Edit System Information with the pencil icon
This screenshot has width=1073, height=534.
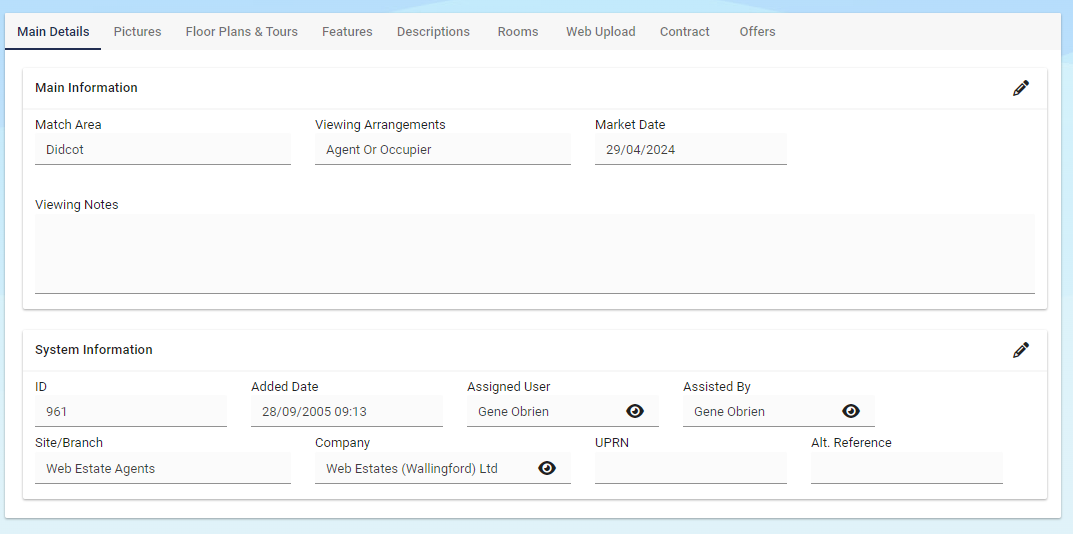pos(1020,351)
